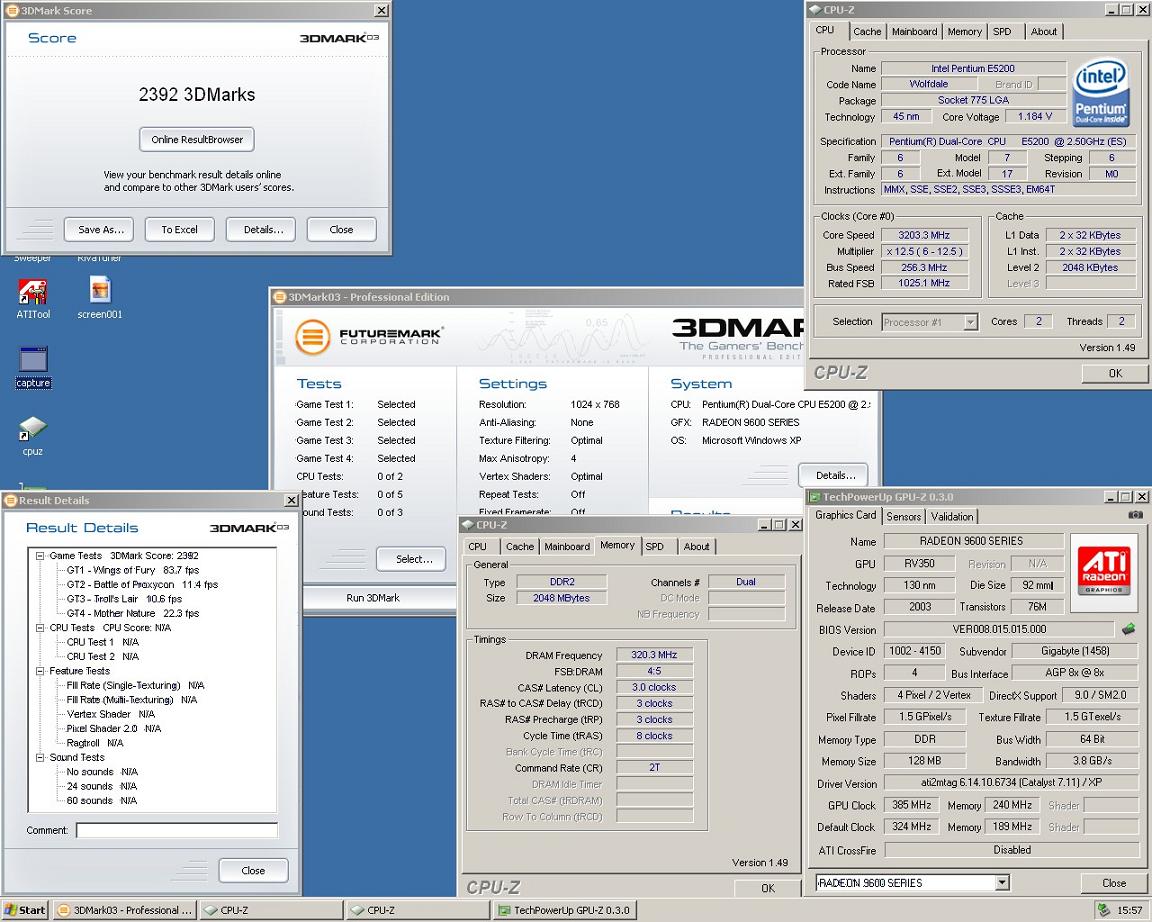1152x922 pixels.
Task: Click Close in 3DMark Score window
Action: coord(341,229)
